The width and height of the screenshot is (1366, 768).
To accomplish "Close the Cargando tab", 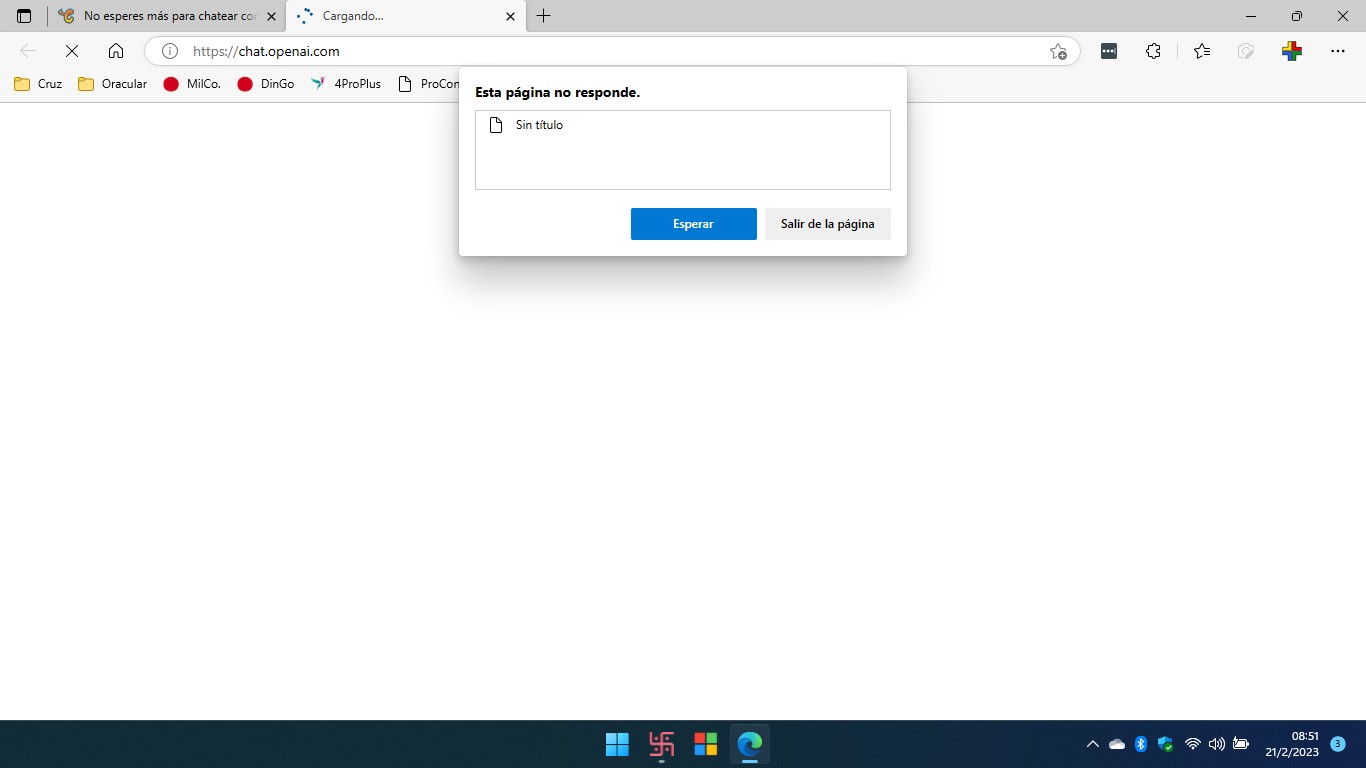I will tap(510, 16).
